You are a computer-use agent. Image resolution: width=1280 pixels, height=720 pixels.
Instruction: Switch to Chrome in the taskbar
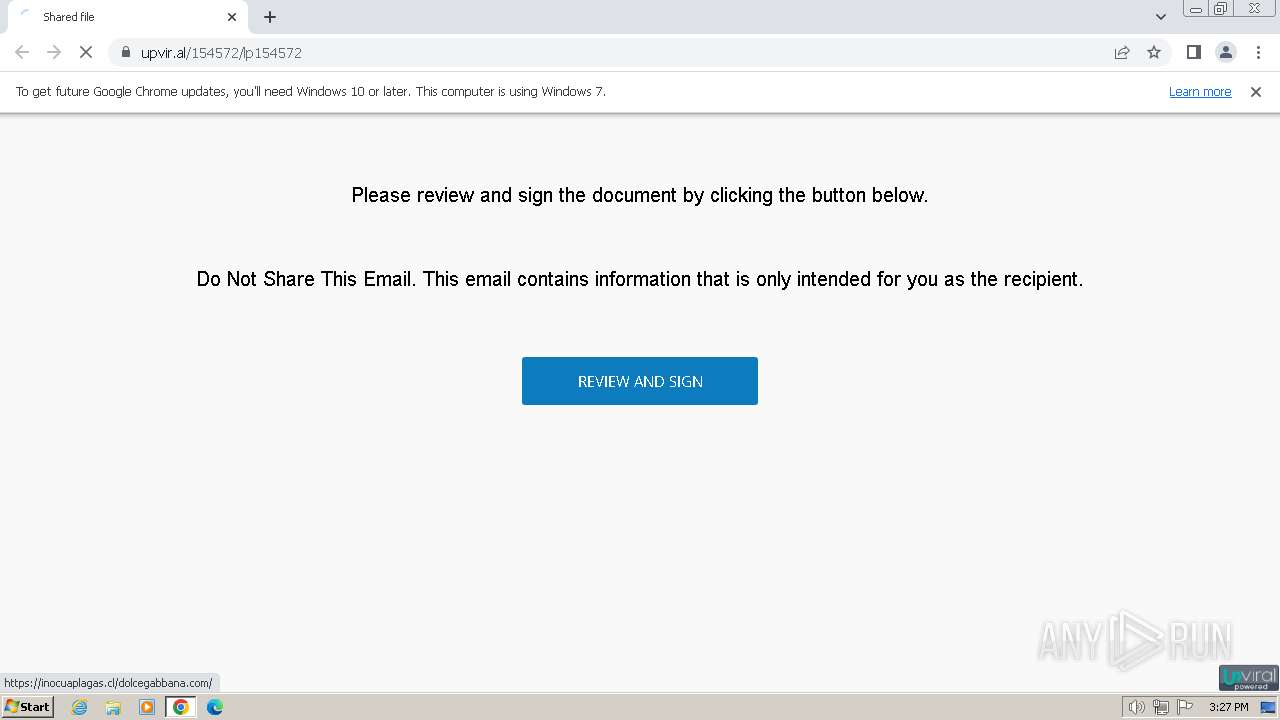click(181, 707)
